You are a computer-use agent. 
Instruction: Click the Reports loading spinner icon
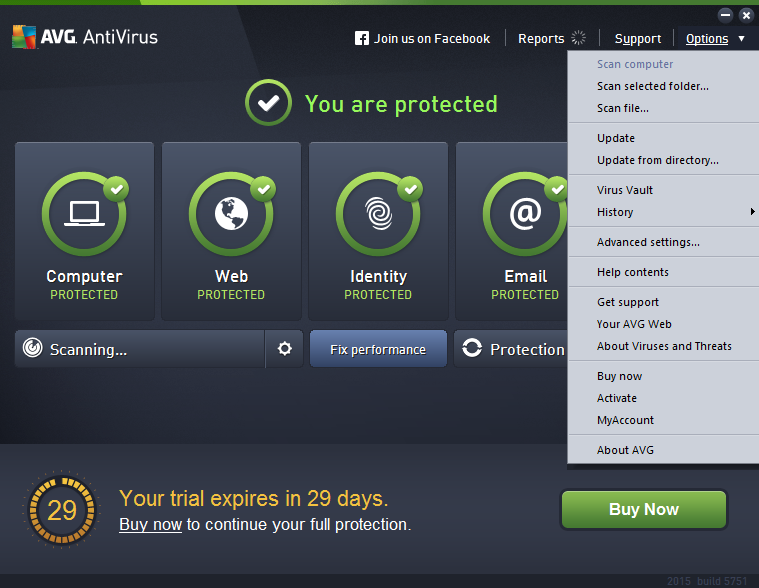(578, 38)
